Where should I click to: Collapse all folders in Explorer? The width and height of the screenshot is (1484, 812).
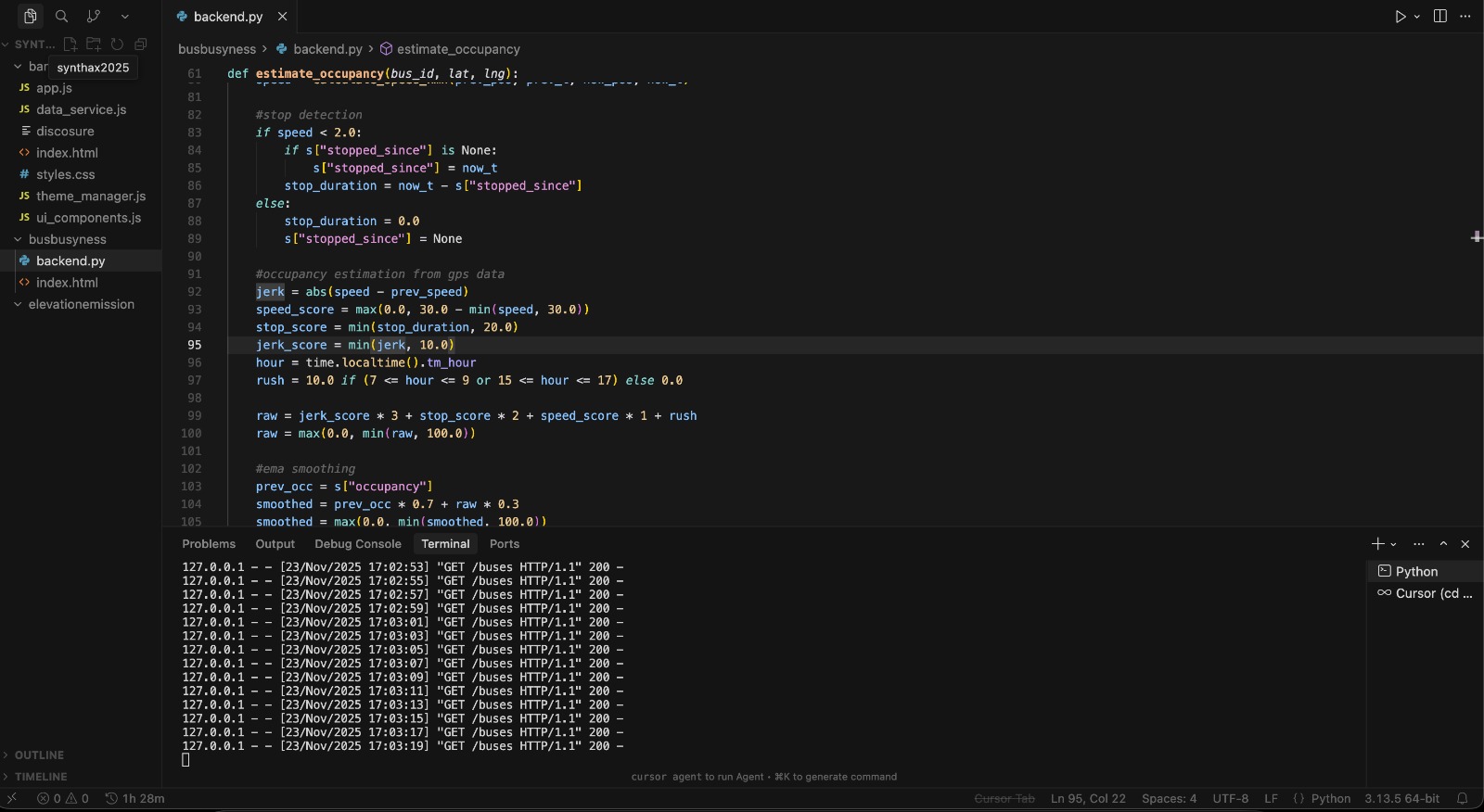point(141,44)
